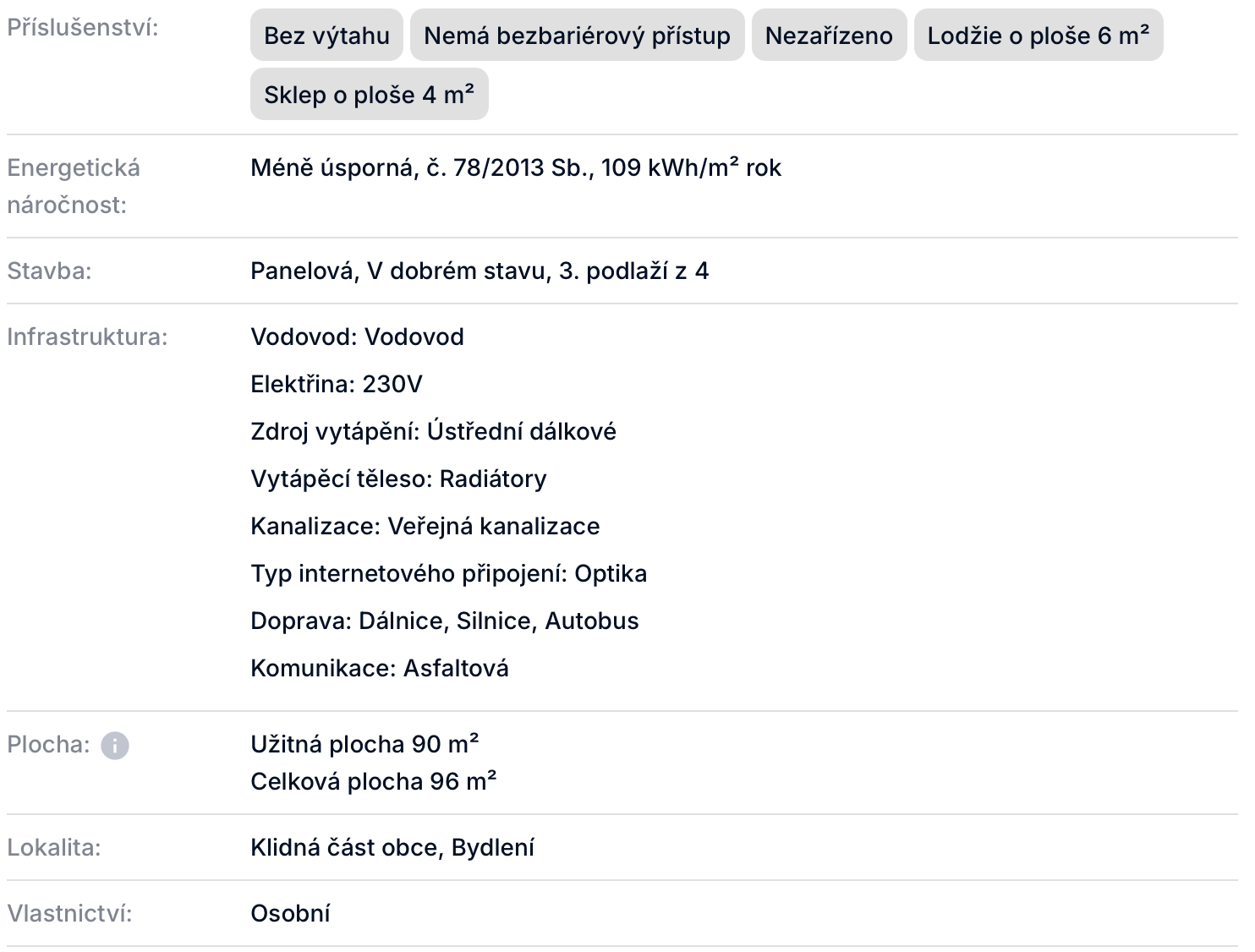
Task: Click the "Osobní" ownership value
Action: 290,913
